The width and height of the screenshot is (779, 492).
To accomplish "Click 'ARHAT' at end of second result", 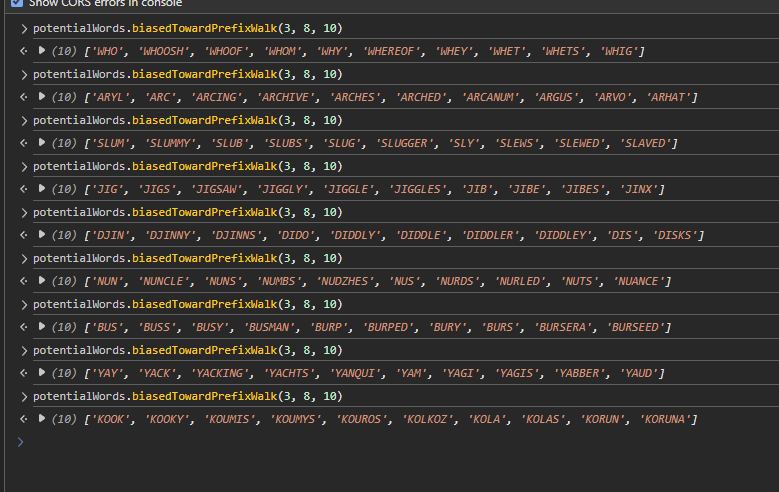I will tap(669, 97).
